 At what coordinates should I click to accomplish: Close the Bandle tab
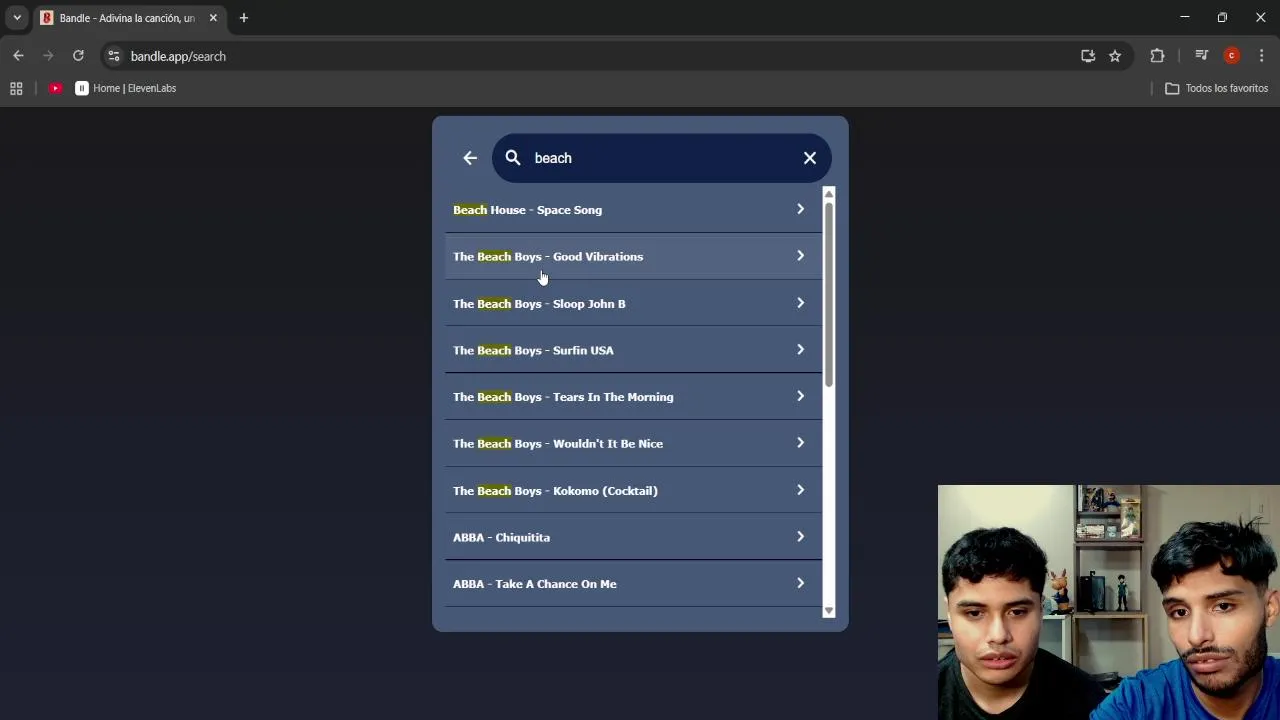(x=213, y=18)
